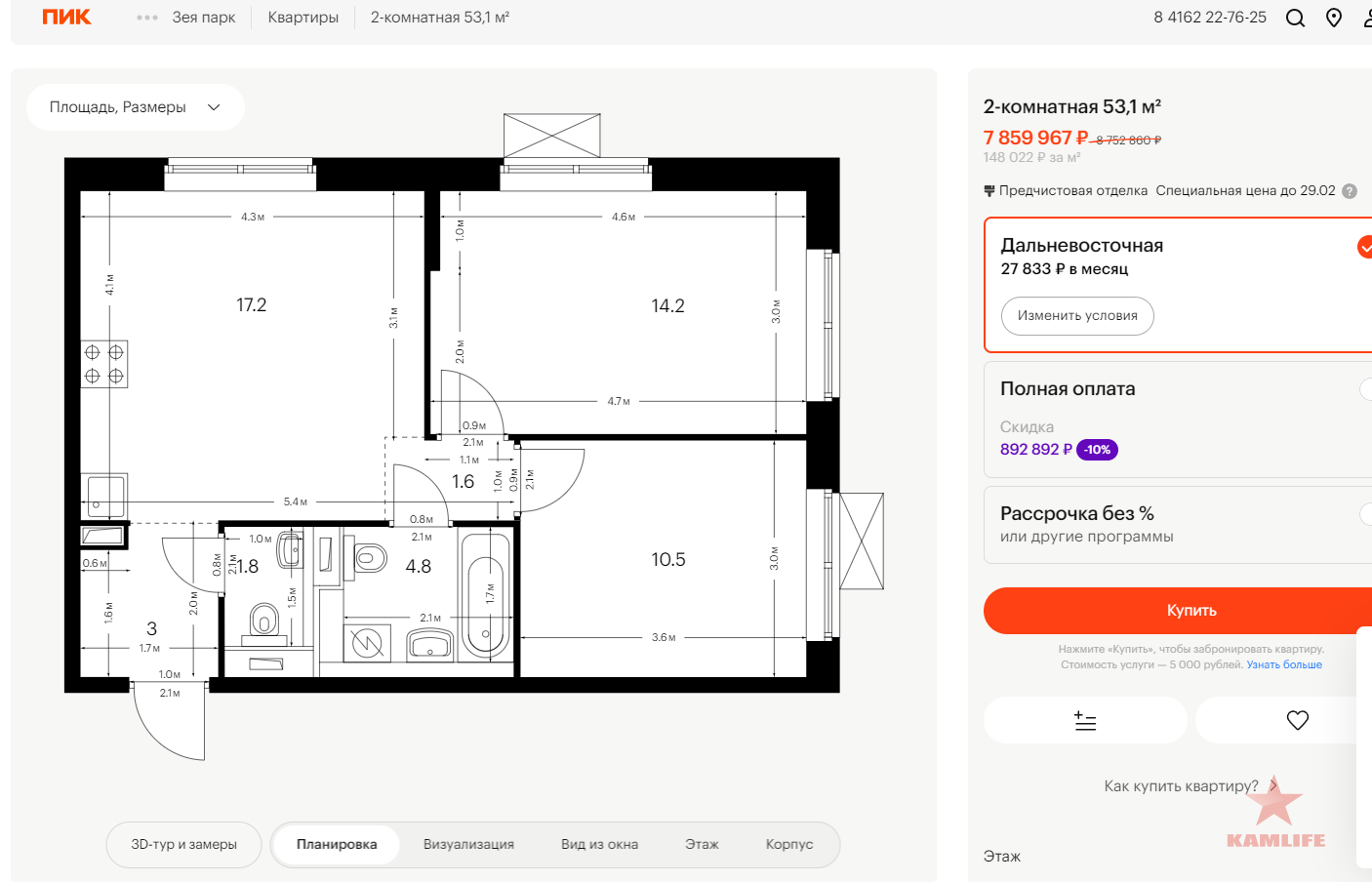The image size is (1372, 882).
Task: Open the user profile icon
Action: 1368,18
